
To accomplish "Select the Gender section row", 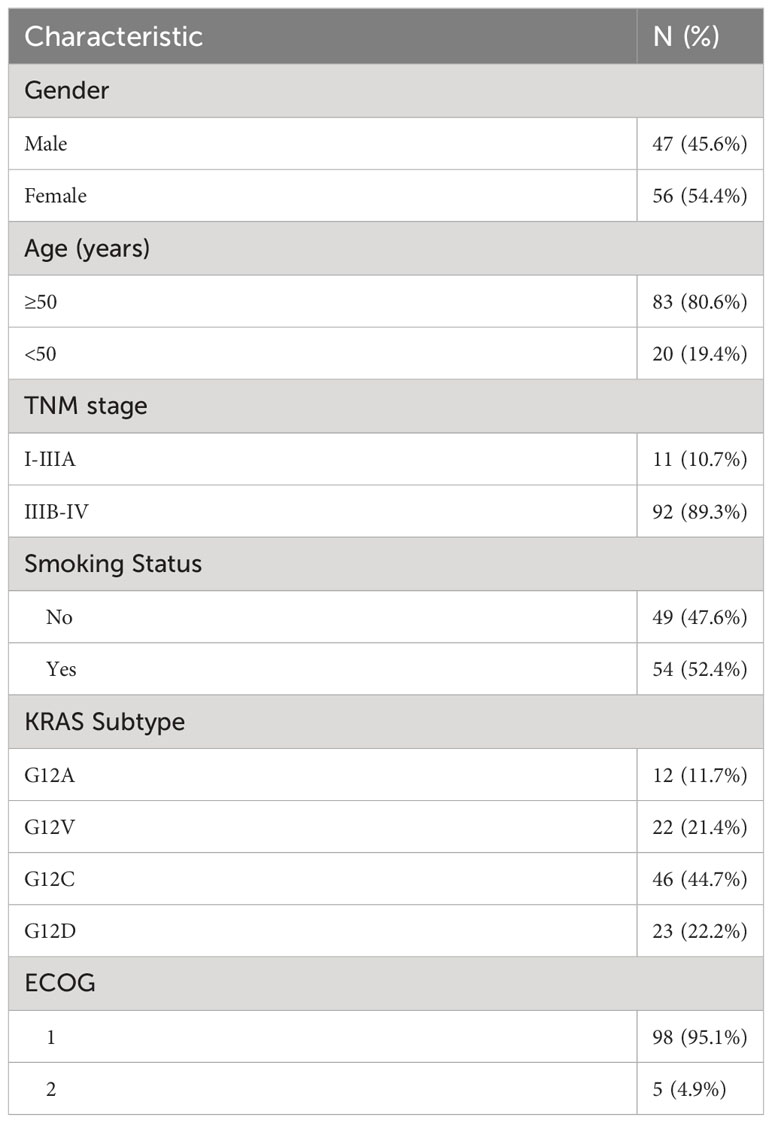I will (x=386, y=90).
